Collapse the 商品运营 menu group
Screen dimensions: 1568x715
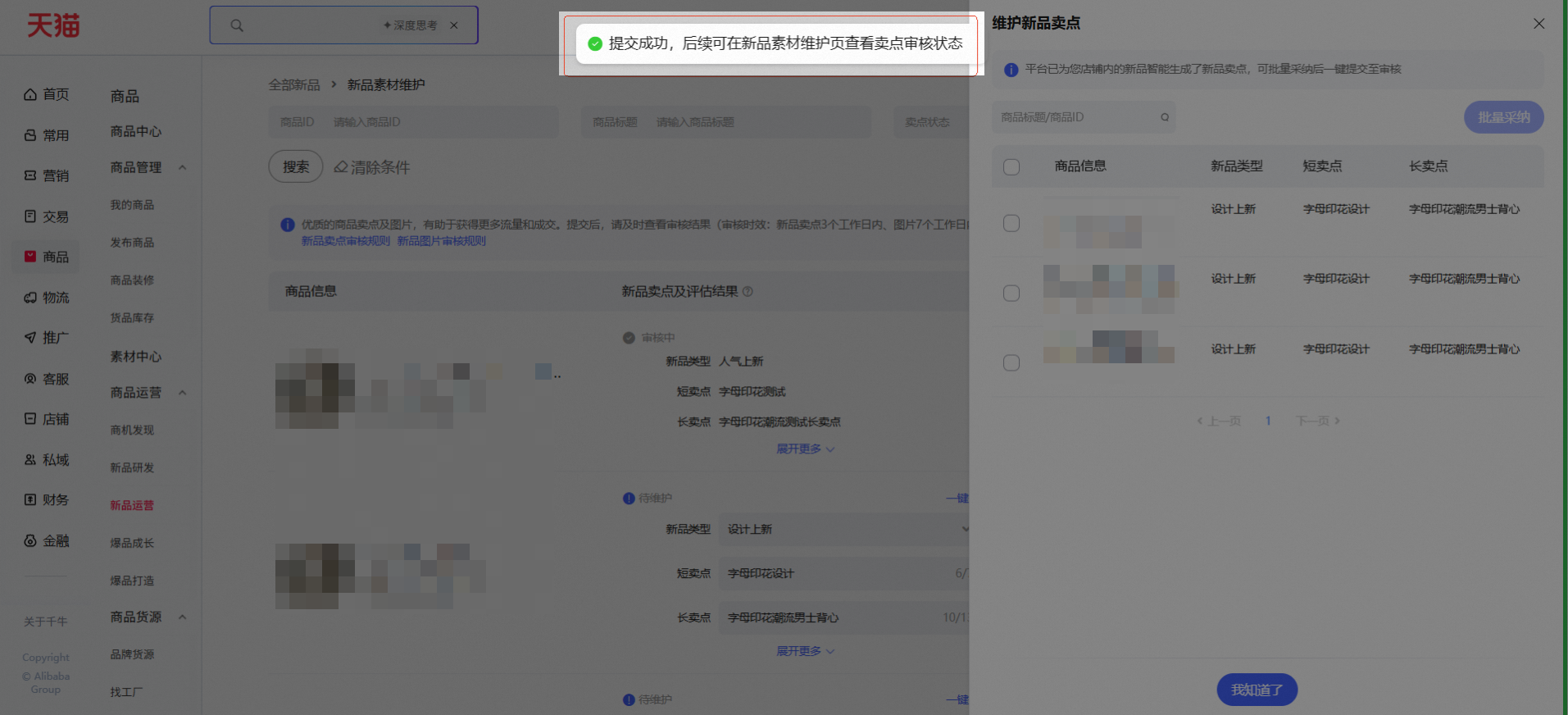tap(182, 393)
